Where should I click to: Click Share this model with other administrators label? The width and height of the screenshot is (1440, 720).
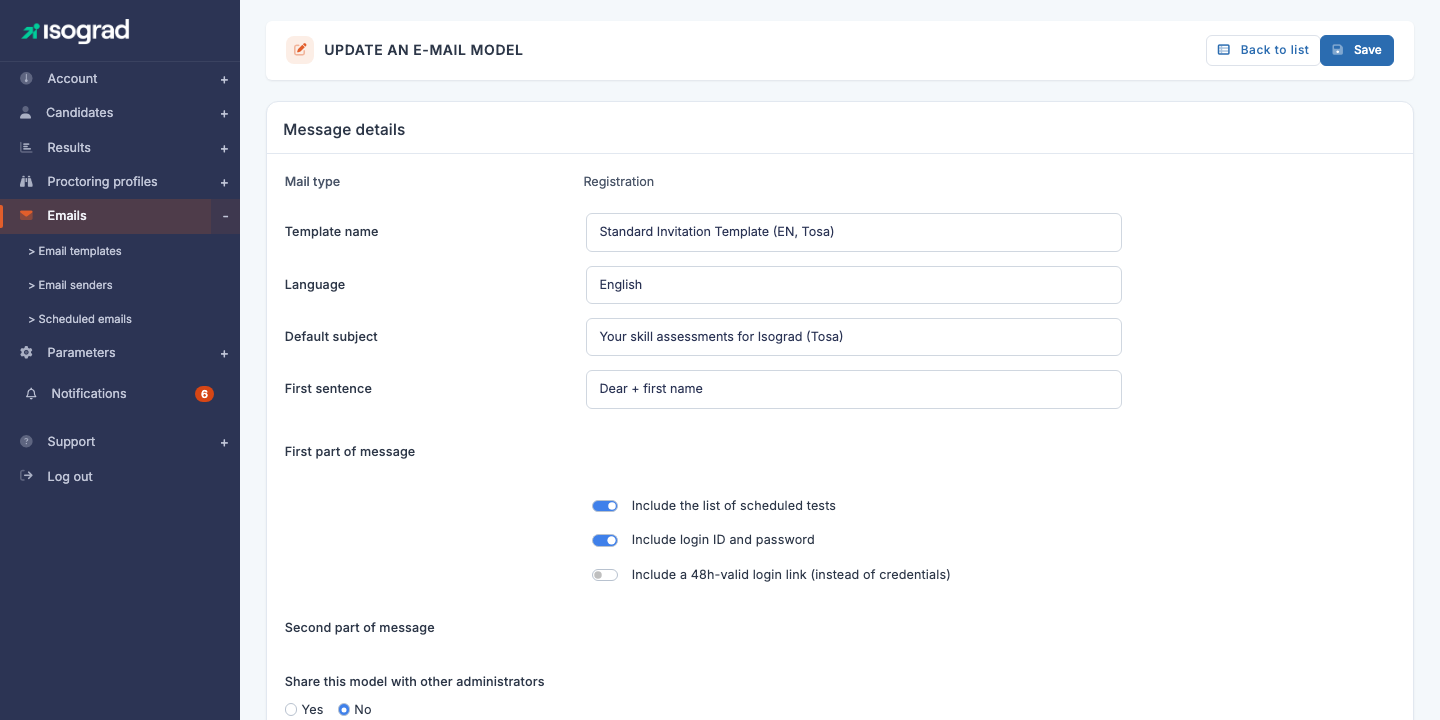[x=415, y=682]
